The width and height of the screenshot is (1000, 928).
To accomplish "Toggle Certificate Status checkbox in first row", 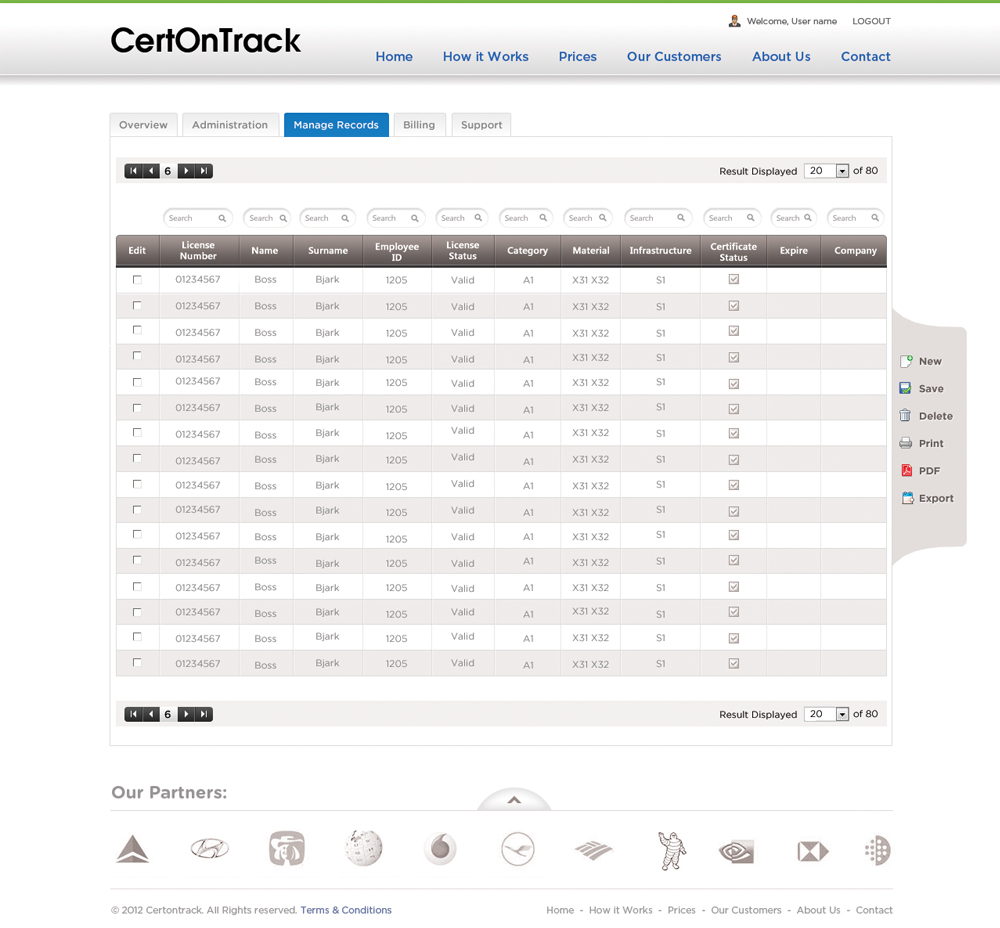I will [x=734, y=279].
